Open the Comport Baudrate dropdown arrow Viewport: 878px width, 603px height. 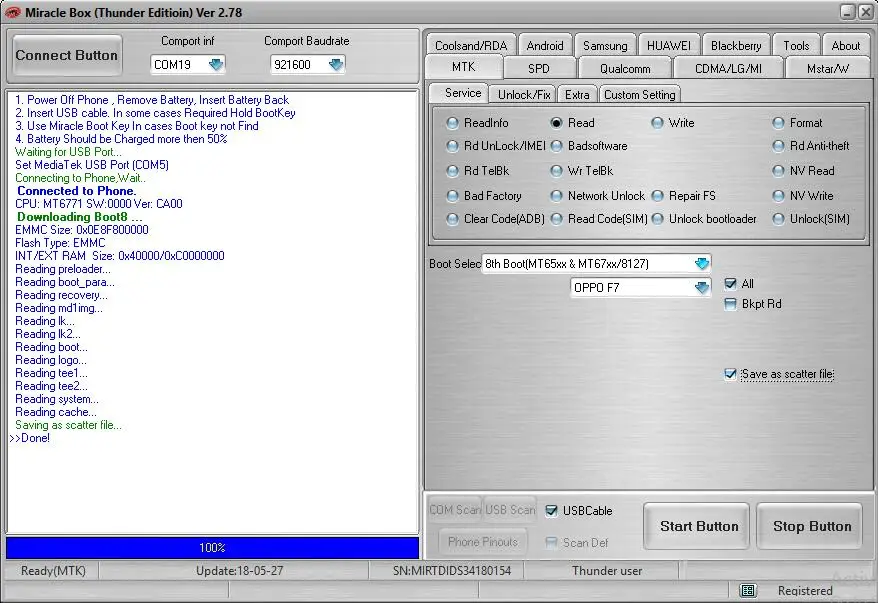tap(336, 64)
